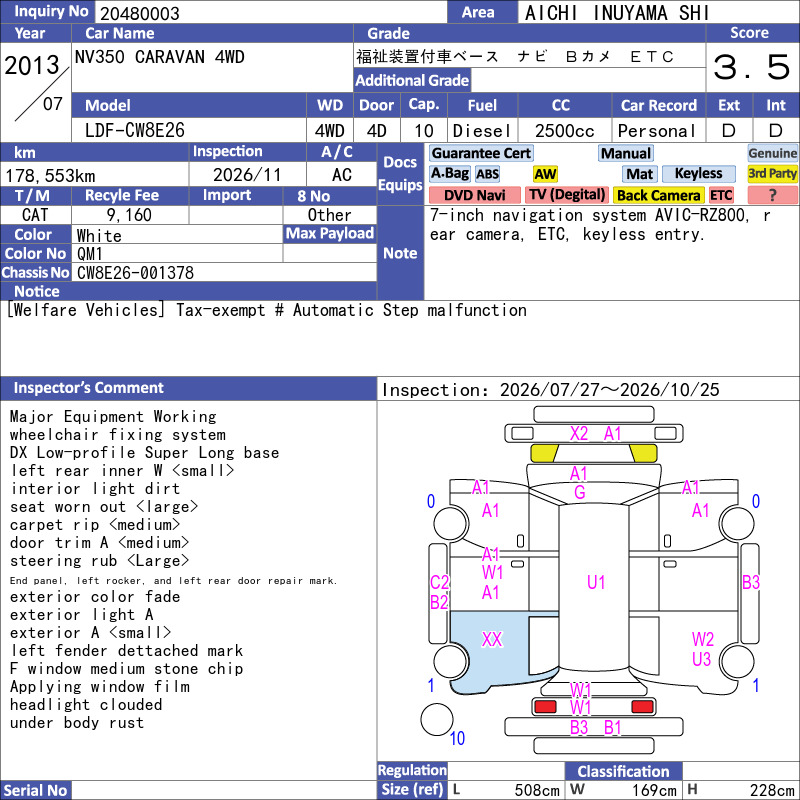
Task: Select the Keyless equipment badge
Action: point(698,174)
